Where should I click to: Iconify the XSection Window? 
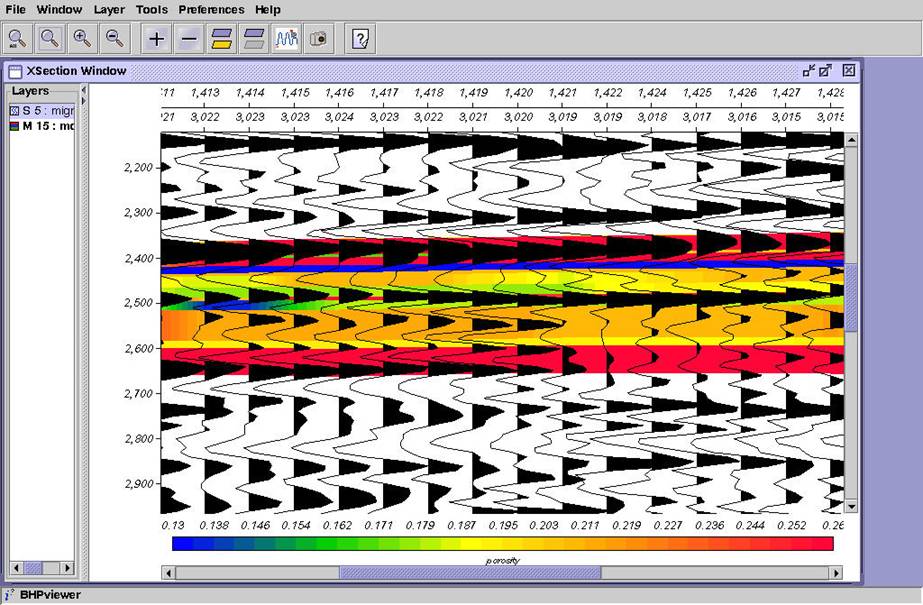click(809, 71)
